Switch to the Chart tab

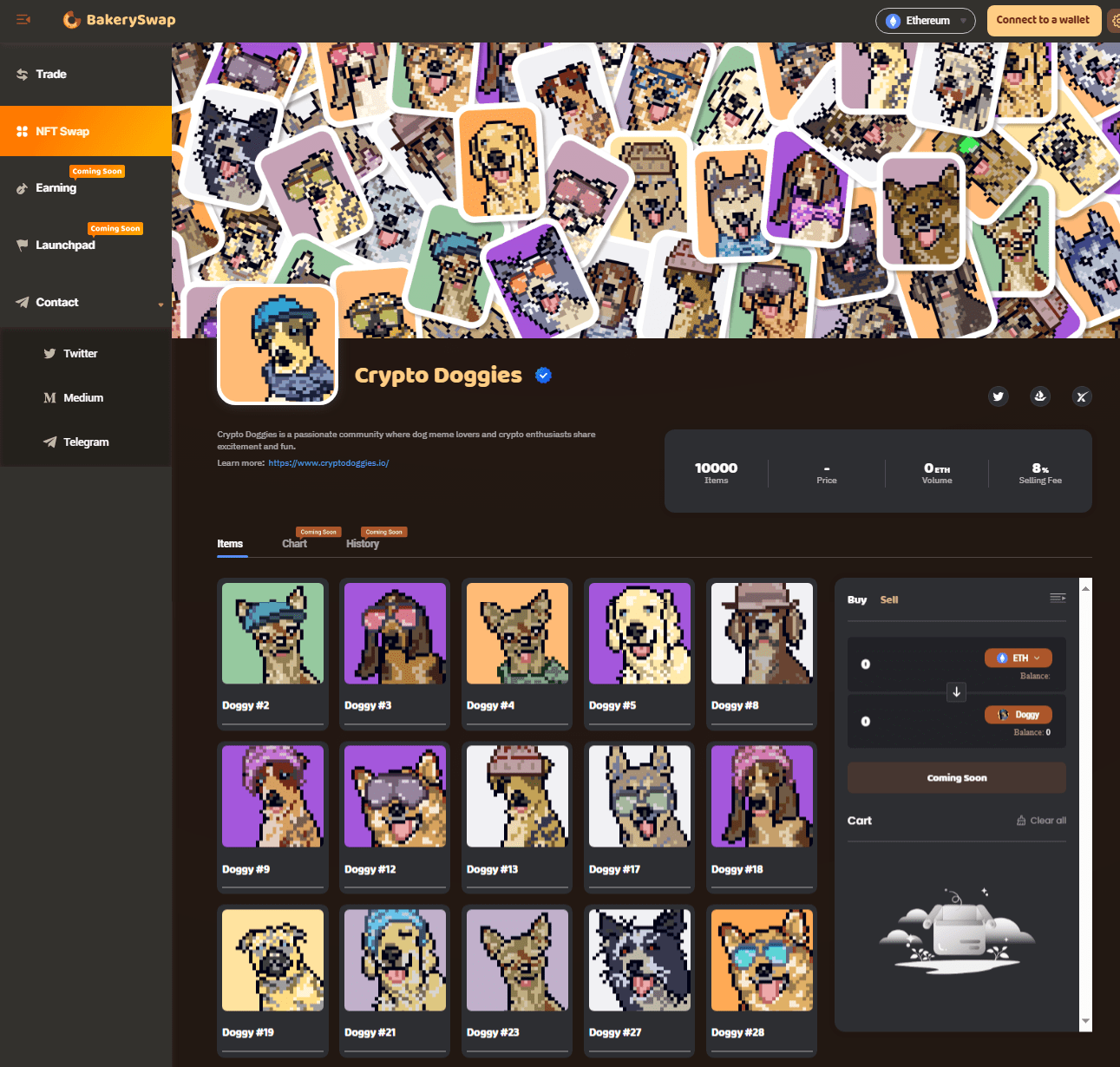[x=294, y=544]
